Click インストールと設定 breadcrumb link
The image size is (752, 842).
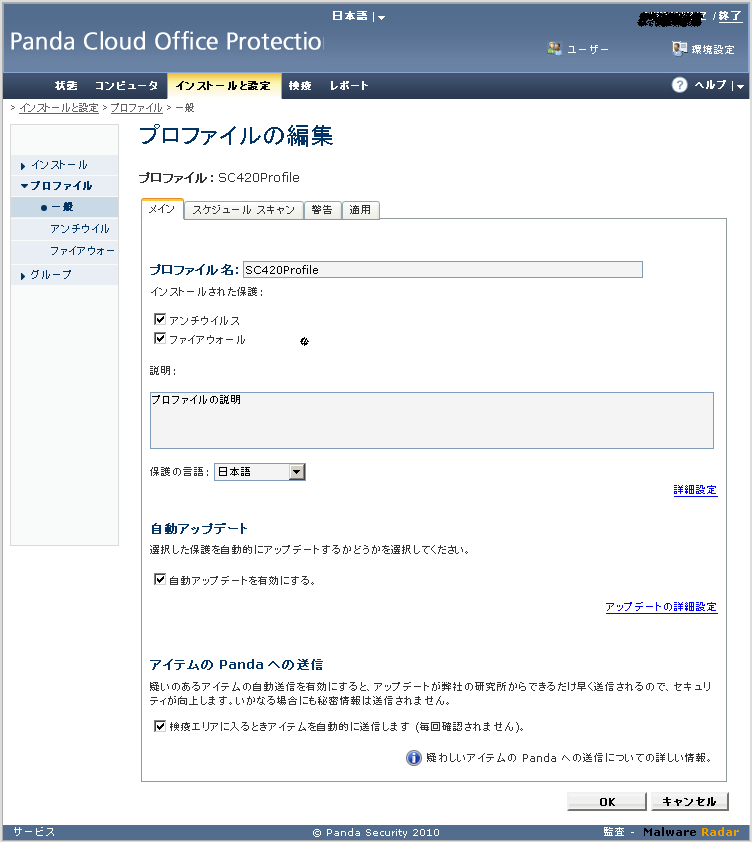59,108
